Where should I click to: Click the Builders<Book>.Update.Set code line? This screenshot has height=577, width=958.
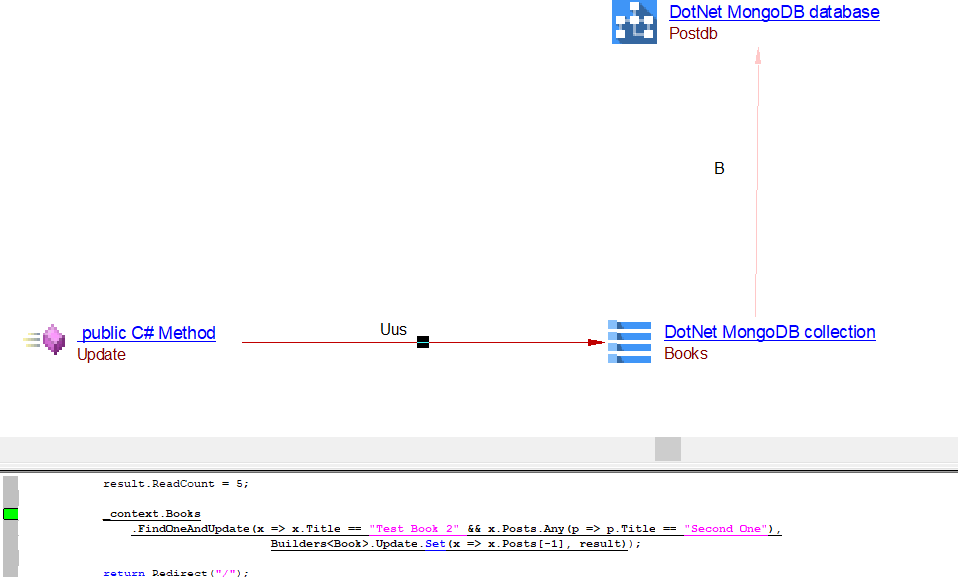pos(454,544)
